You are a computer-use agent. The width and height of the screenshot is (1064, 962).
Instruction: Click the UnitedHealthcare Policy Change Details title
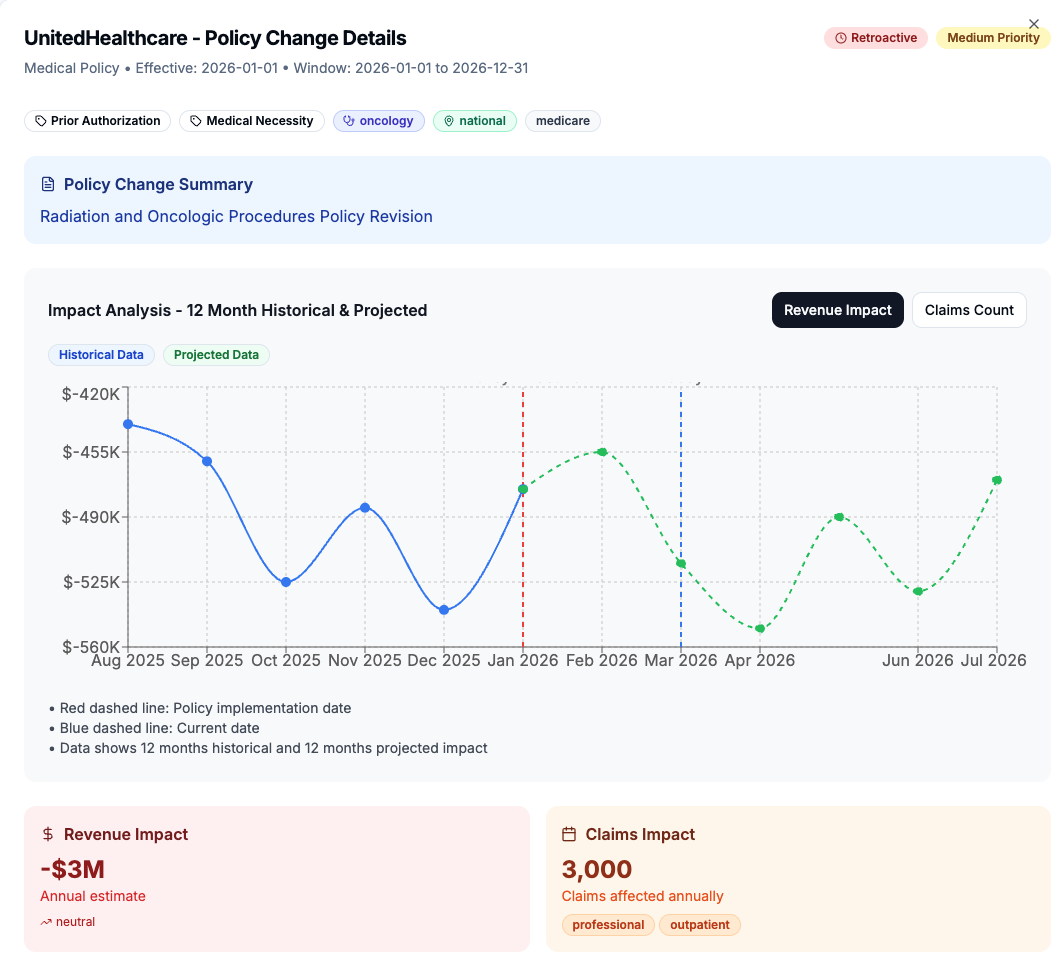click(215, 38)
